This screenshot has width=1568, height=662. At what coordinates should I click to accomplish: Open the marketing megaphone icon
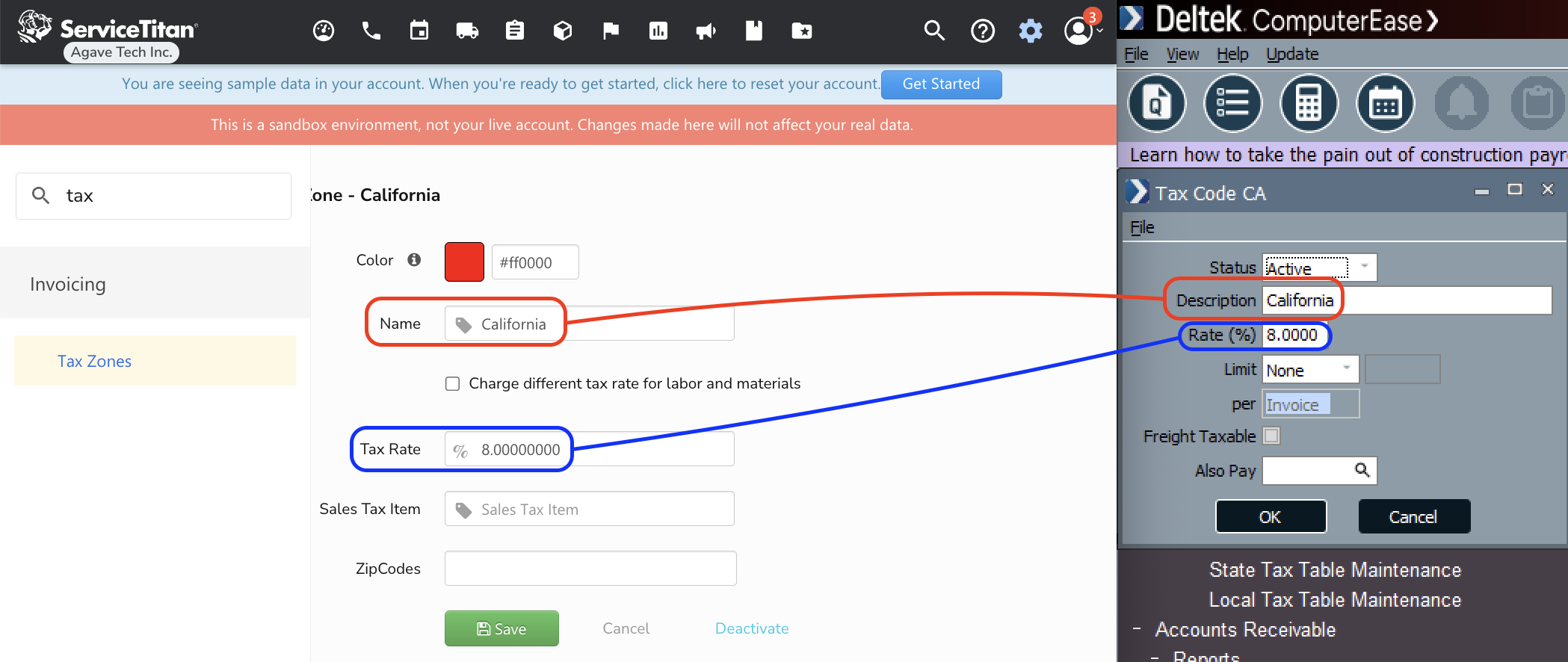point(706,31)
